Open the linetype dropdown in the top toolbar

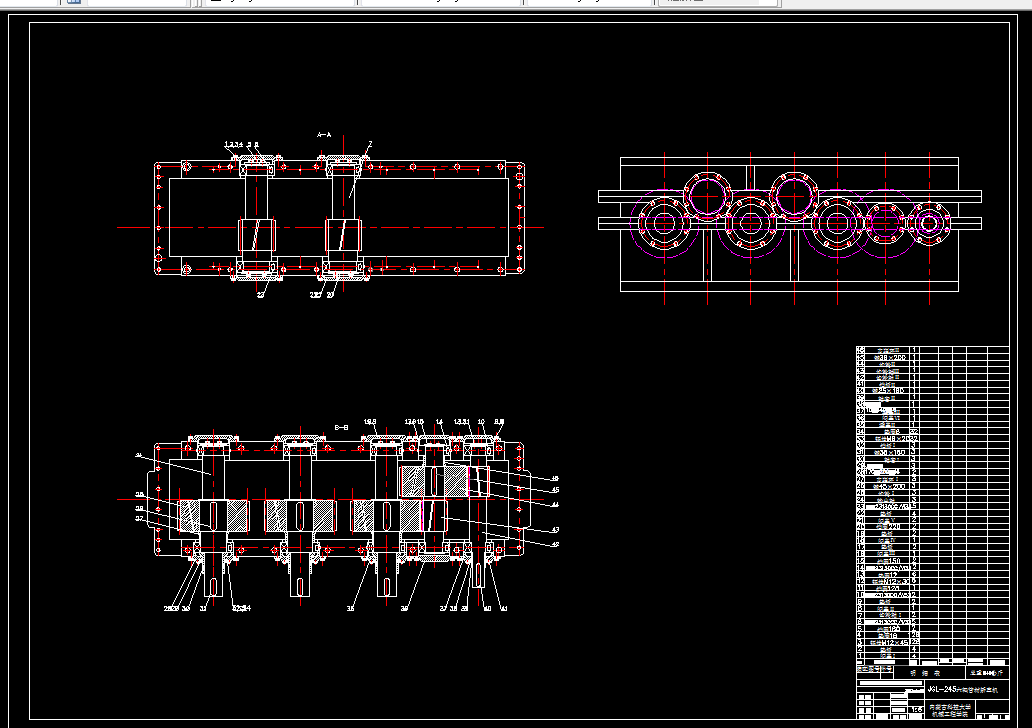point(442,2)
